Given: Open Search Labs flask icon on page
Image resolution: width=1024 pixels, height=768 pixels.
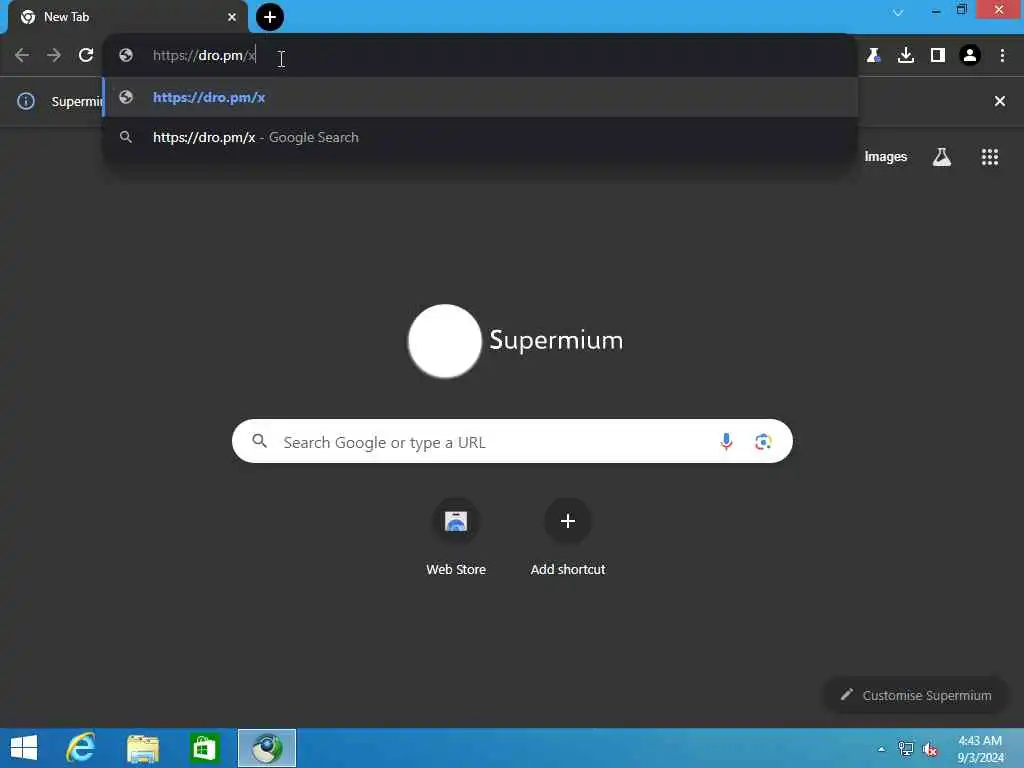Looking at the screenshot, I should click(942, 157).
